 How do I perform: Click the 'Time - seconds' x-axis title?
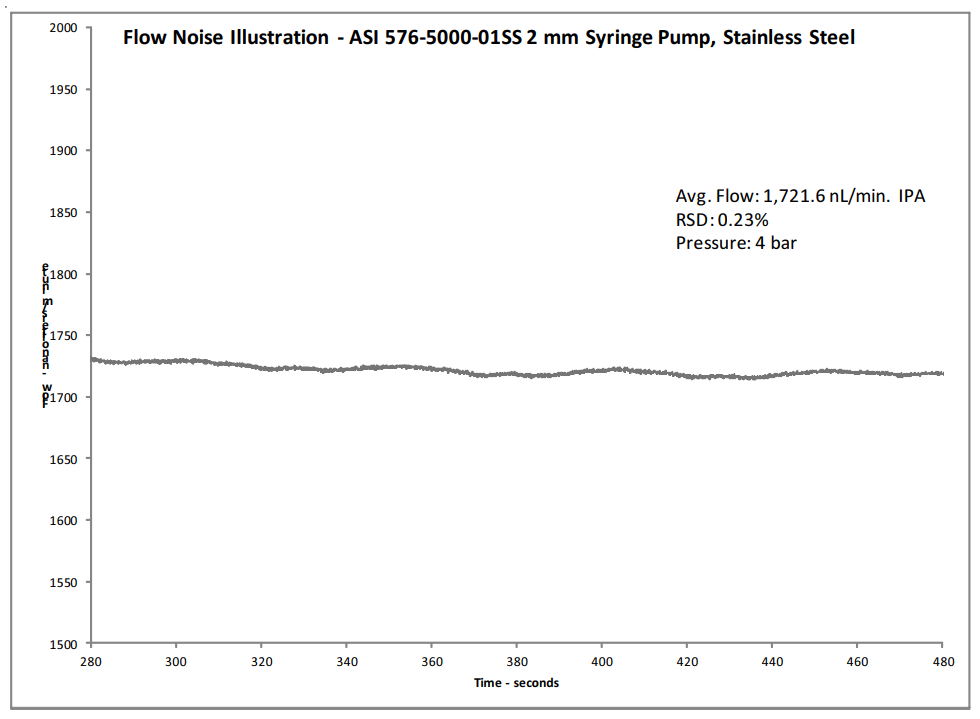pos(516,683)
